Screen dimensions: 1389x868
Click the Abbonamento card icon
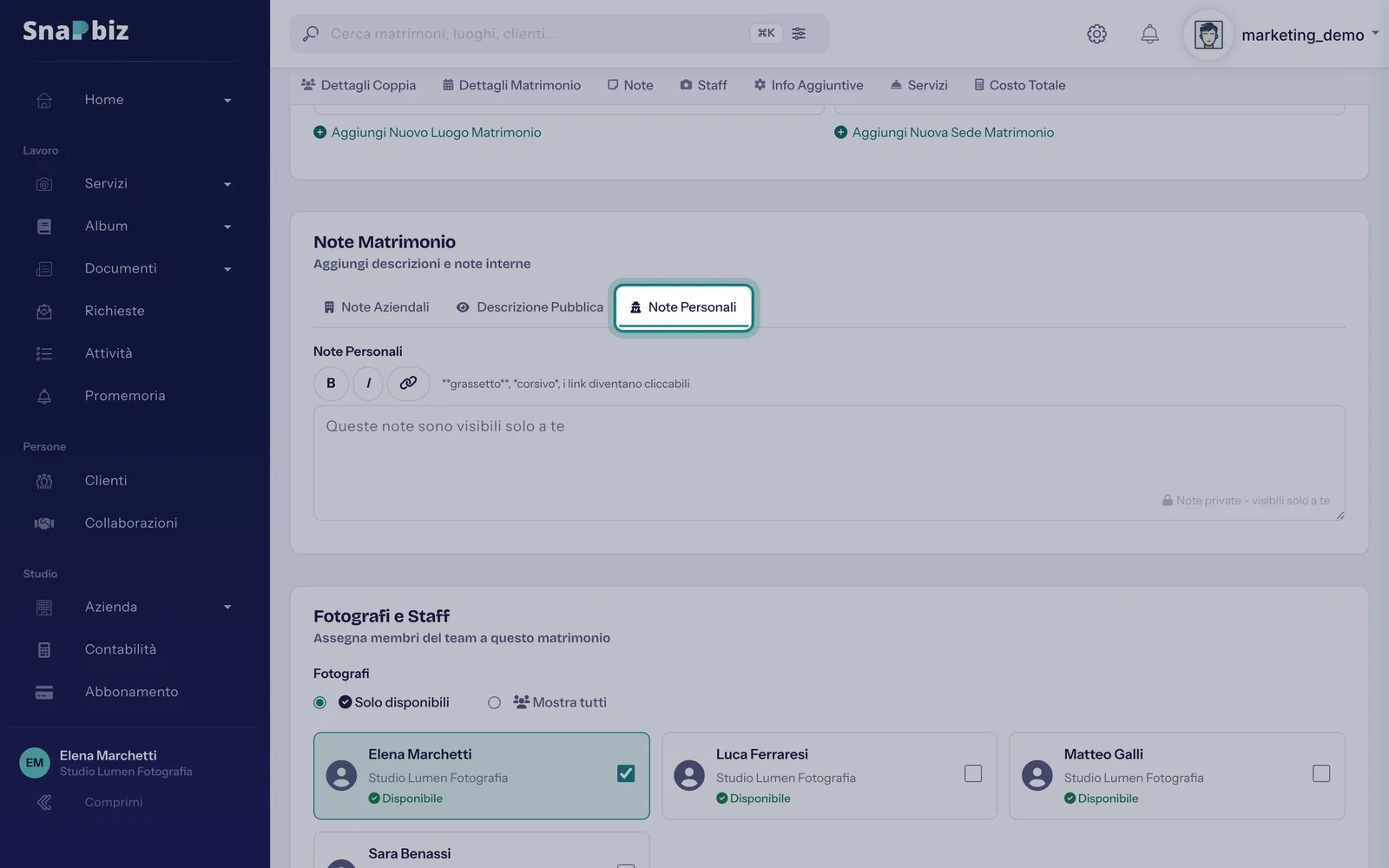[44, 692]
